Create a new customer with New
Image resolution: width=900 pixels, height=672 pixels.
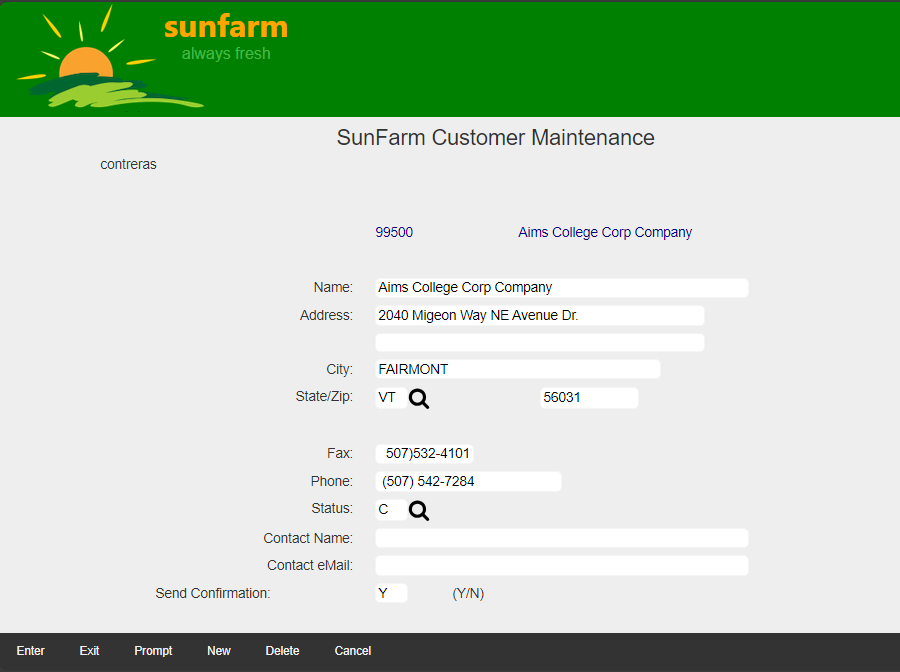[x=219, y=651]
